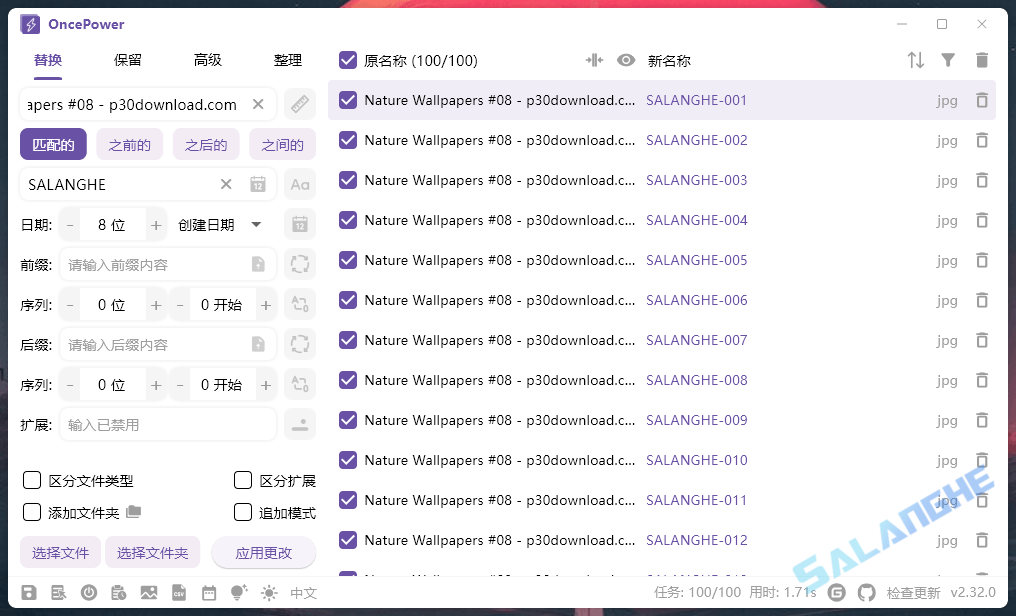The image size is (1016, 616).
Task: Click the 应用更改 button
Action: point(264,552)
